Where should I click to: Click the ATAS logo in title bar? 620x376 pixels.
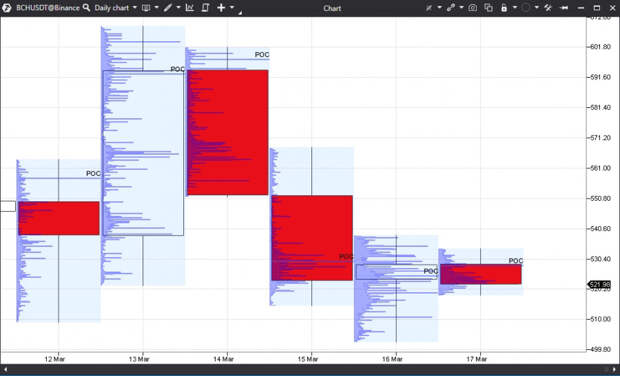pyautogui.click(x=7, y=8)
